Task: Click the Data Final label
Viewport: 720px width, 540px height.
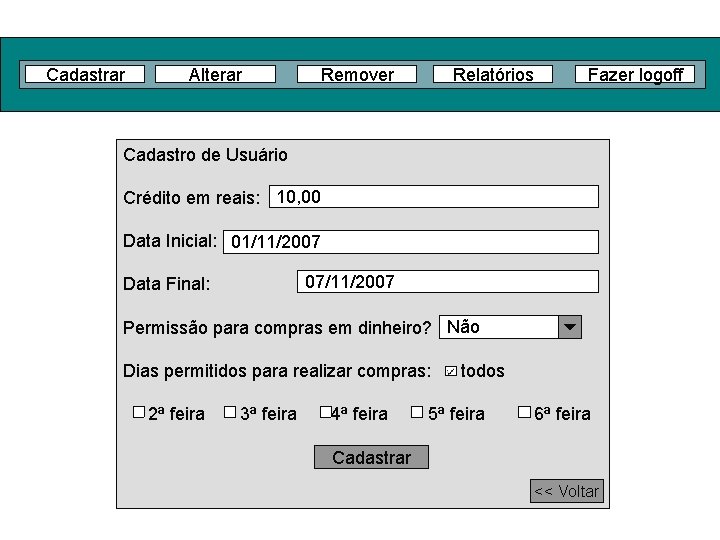Action: pos(167,284)
